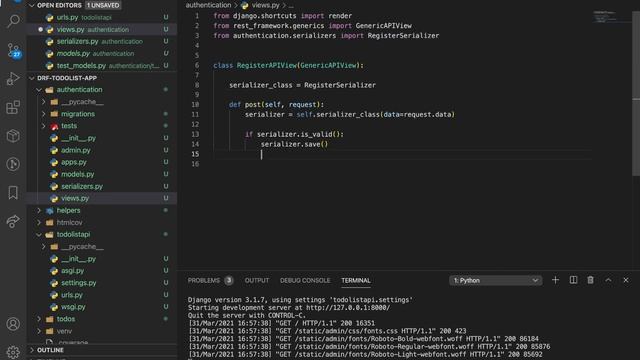Open authentication's __init__.py file
Screen dimensions: 640x360
[x=102, y=138]
